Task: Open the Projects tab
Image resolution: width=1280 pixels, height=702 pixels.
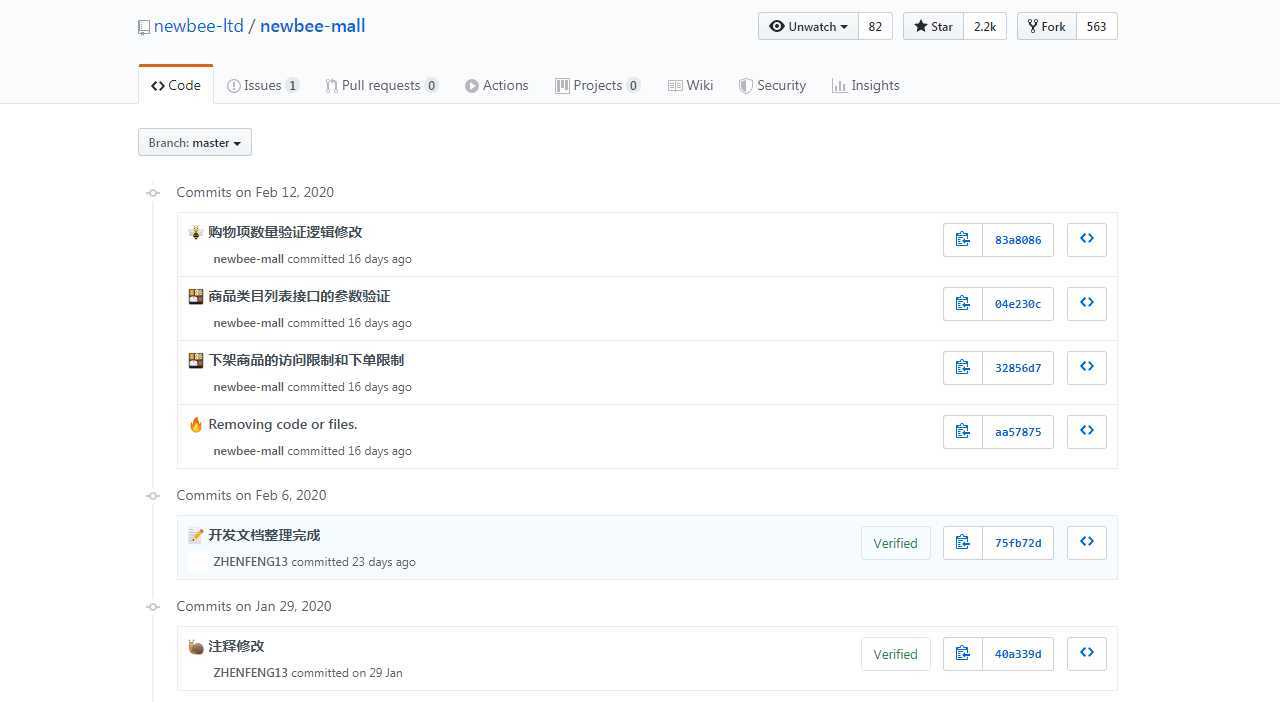Action: click(x=598, y=86)
